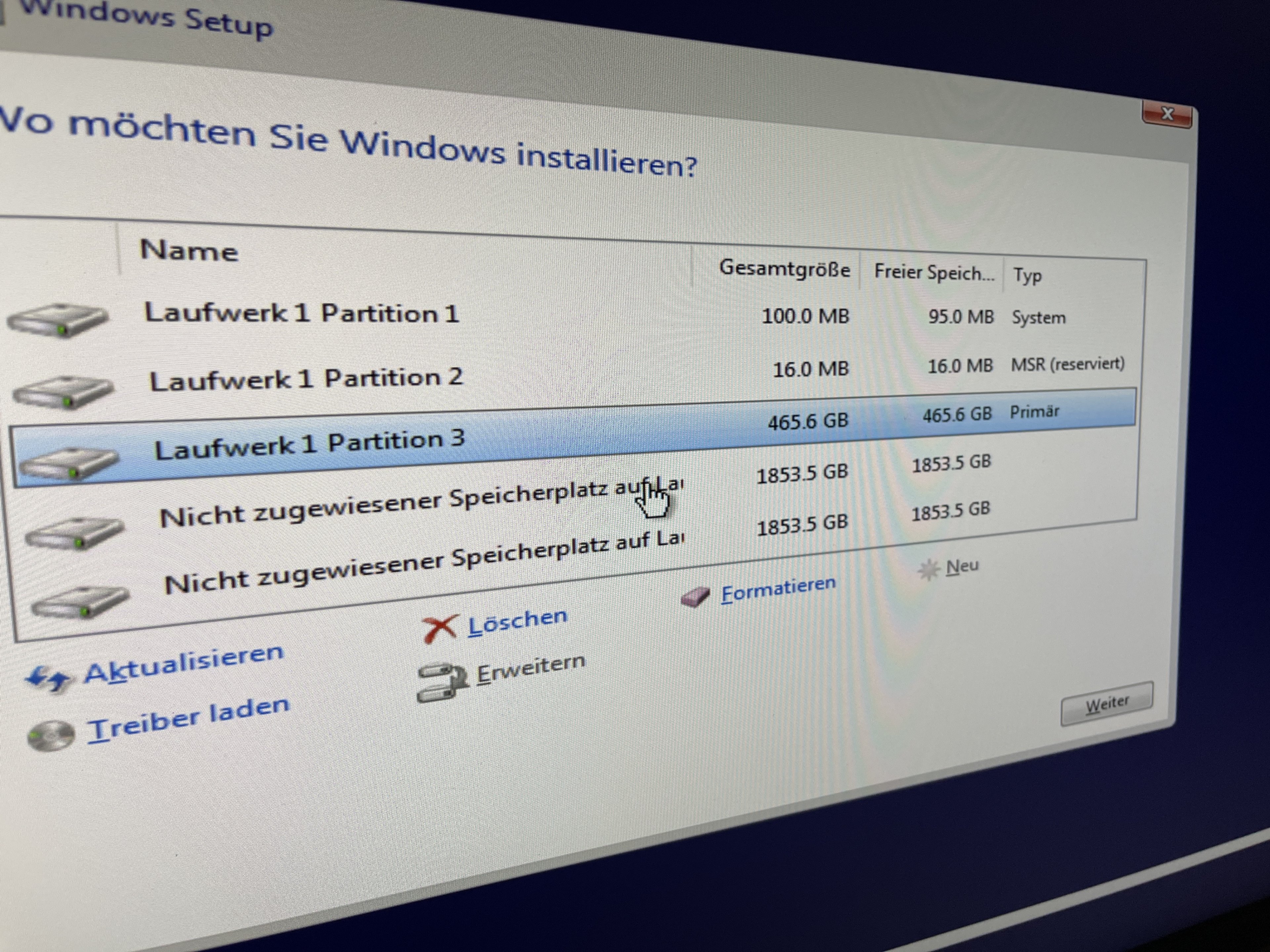Click the pink eraser Formatieren icon

(696, 597)
